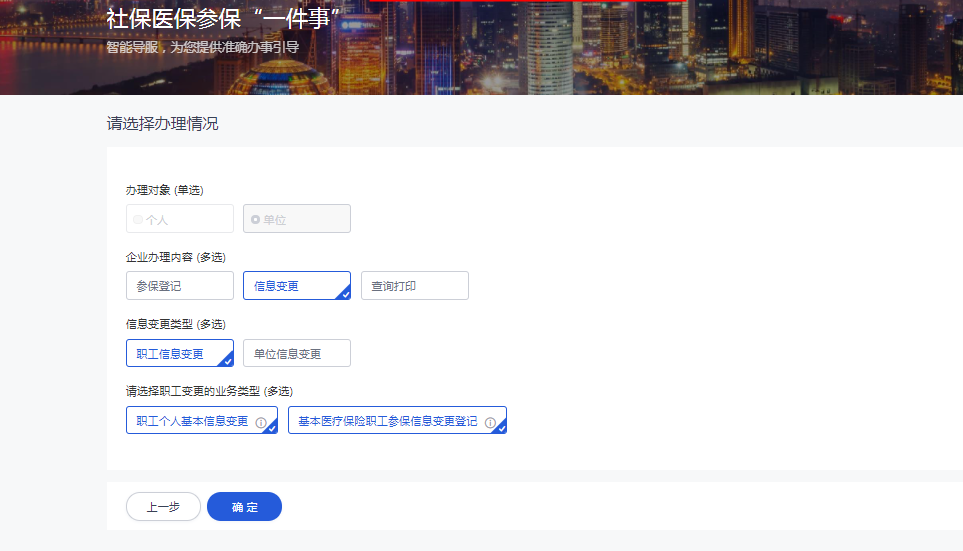This screenshot has height=551, width=963.
Task: Open info icon beside 基本医疗保险职工参保信息变更登记
Action: coord(490,423)
